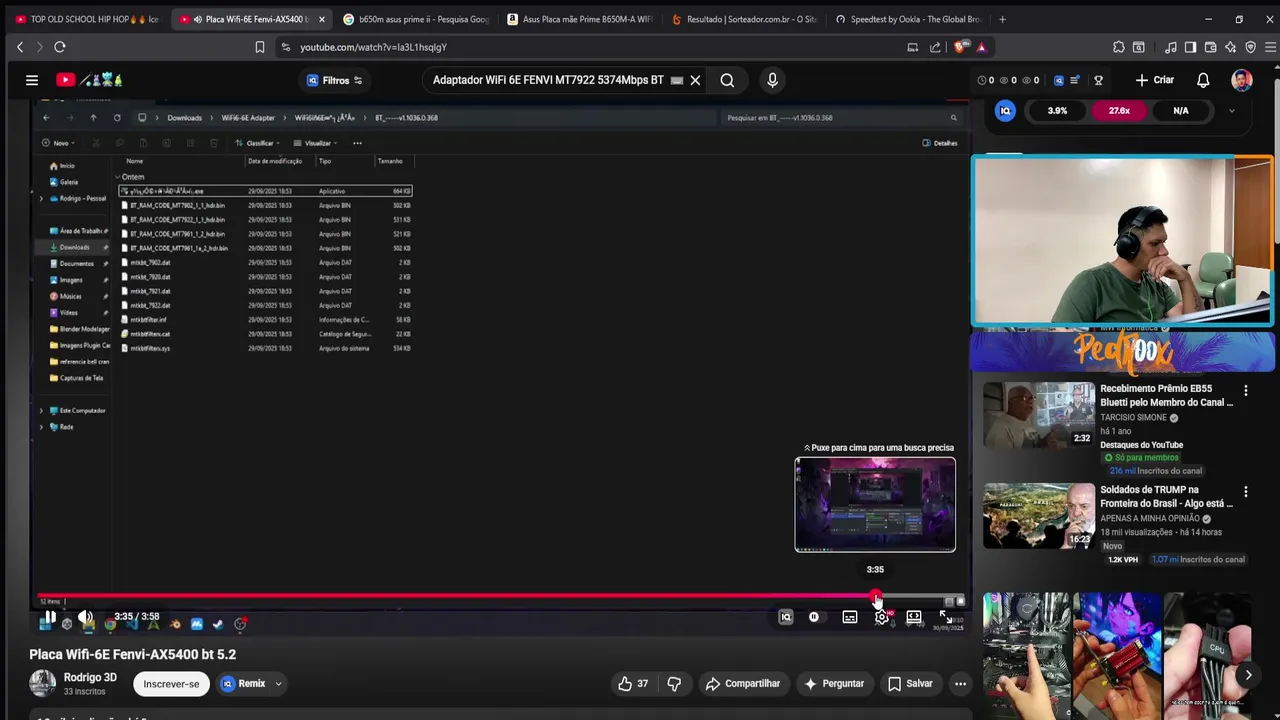Viewport: 1280px width, 720px height.
Task: Click the 3.9% stat pill
Action: tap(1057, 111)
